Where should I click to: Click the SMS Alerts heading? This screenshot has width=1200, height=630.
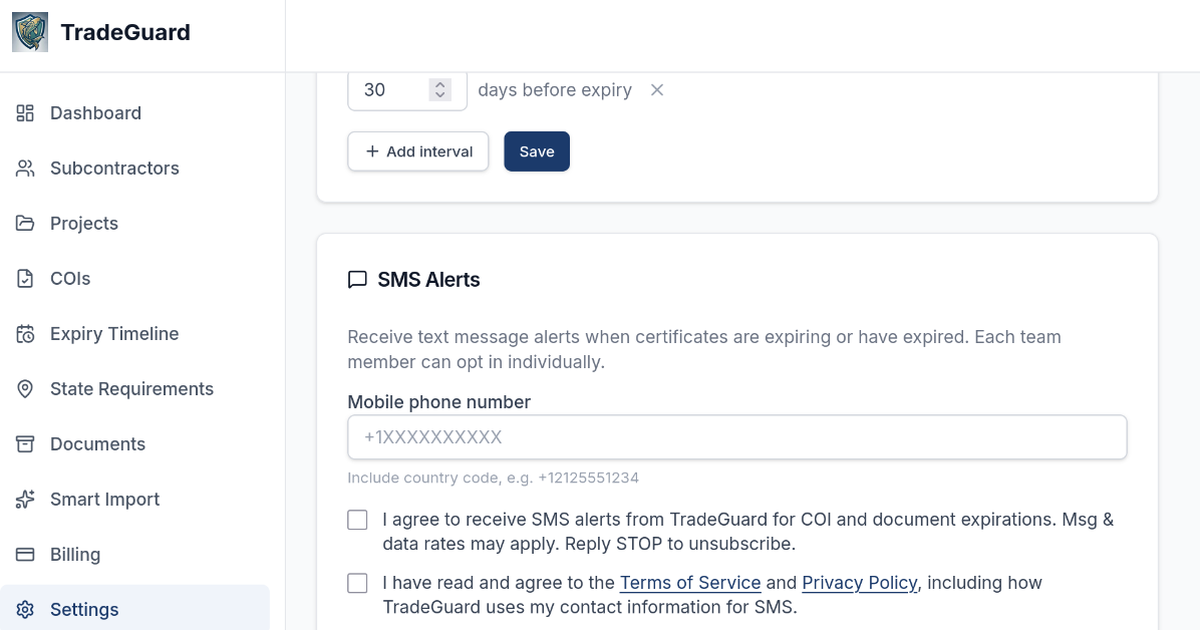click(x=429, y=280)
